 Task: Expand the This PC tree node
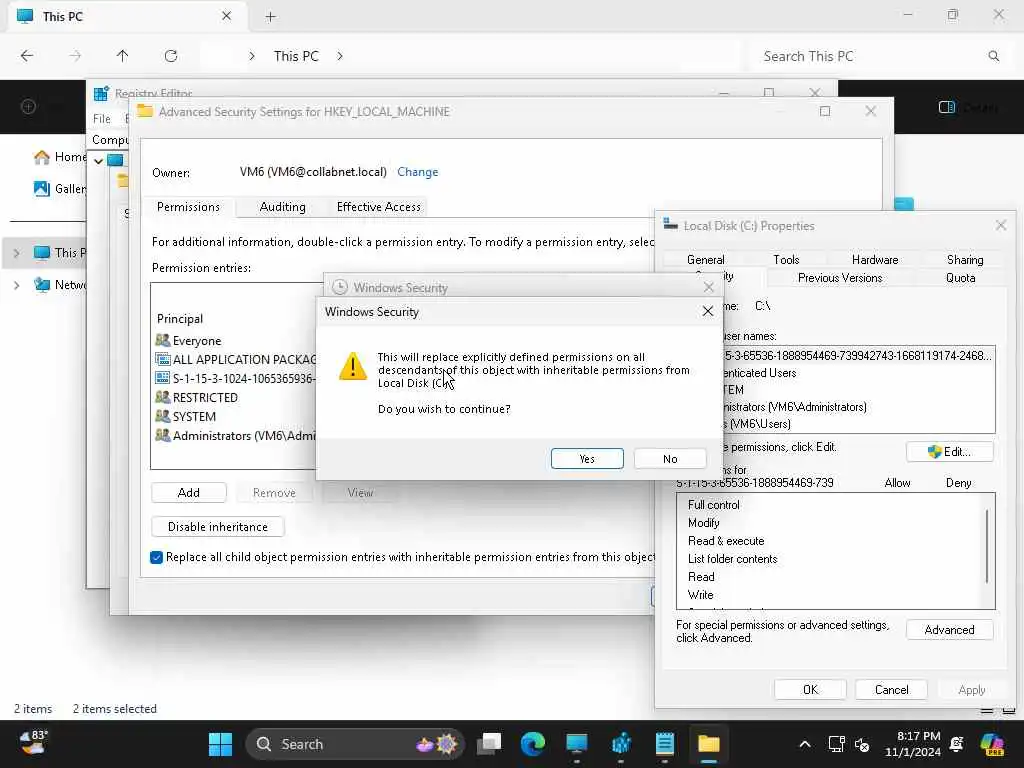(16, 253)
